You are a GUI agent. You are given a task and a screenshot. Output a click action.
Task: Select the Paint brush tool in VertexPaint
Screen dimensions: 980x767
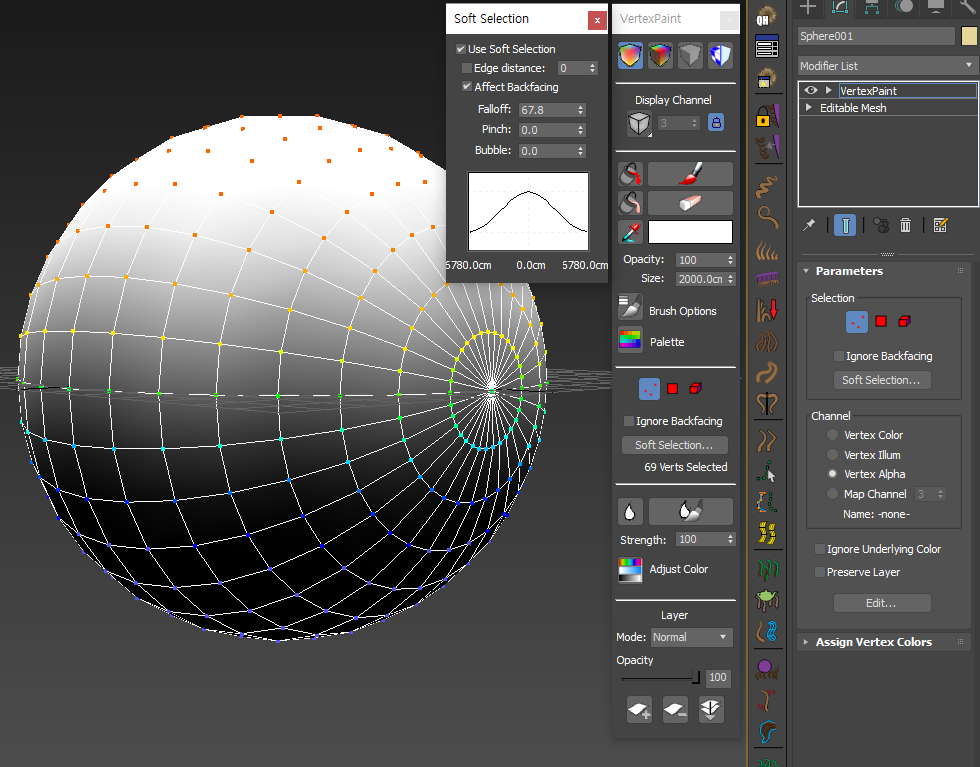pos(690,174)
